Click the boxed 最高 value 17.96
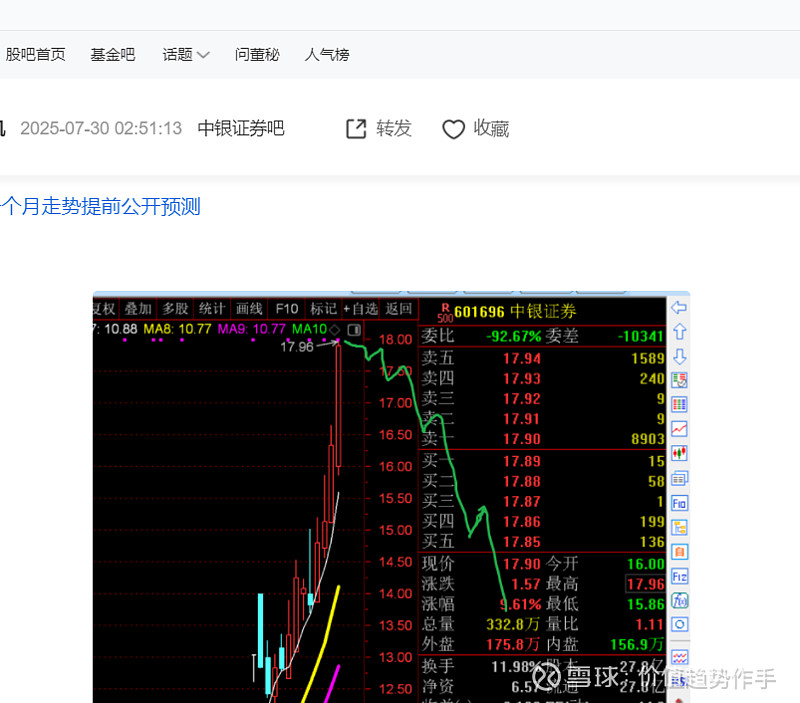The height and width of the screenshot is (703, 800). [645, 584]
